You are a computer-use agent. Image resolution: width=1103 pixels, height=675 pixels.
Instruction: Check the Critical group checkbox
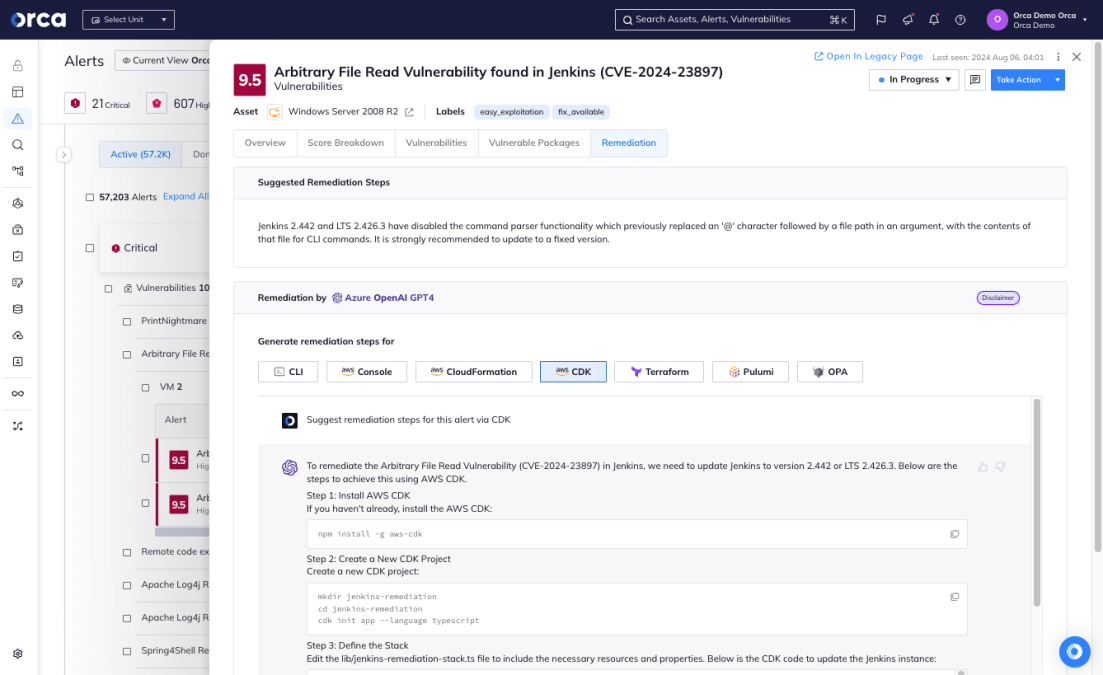pos(89,248)
